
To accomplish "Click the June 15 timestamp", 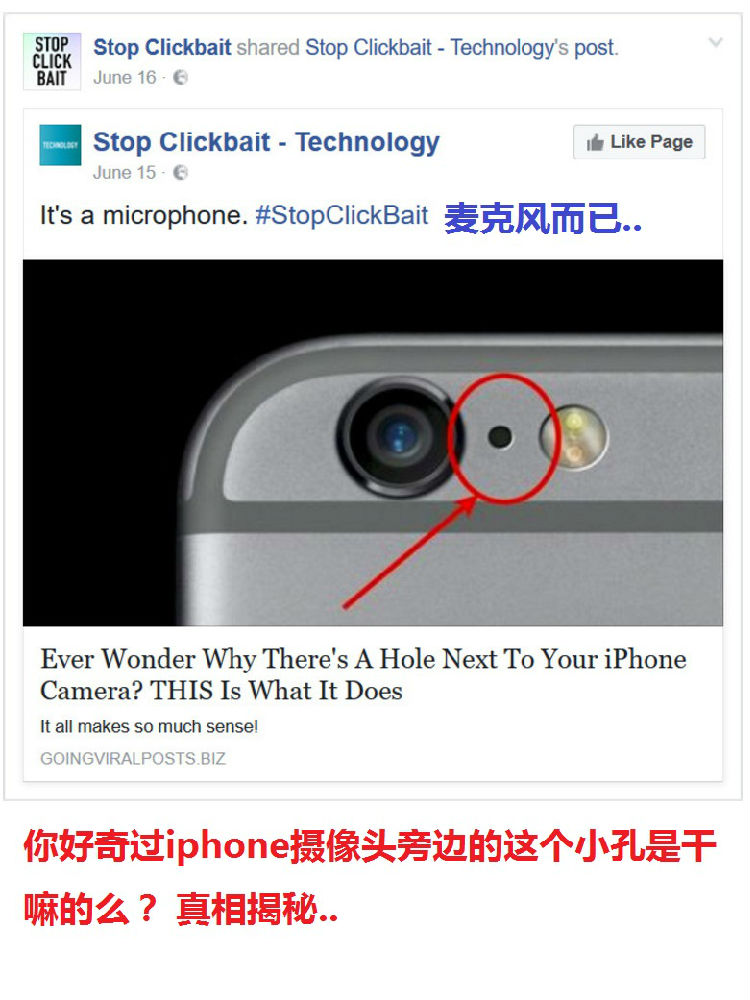I will tap(124, 173).
